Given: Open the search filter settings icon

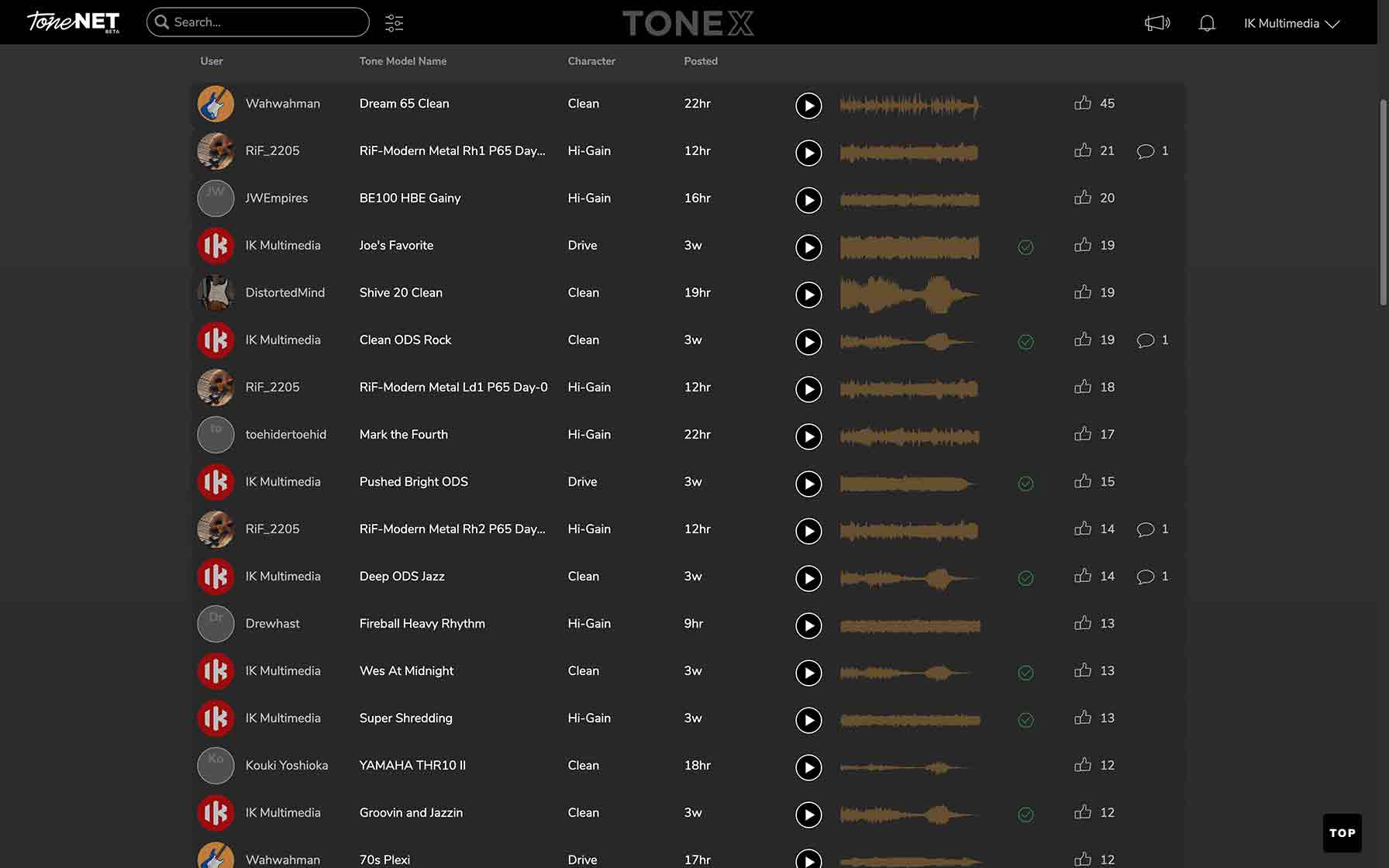Looking at the screenshot, I should [394, 22].
